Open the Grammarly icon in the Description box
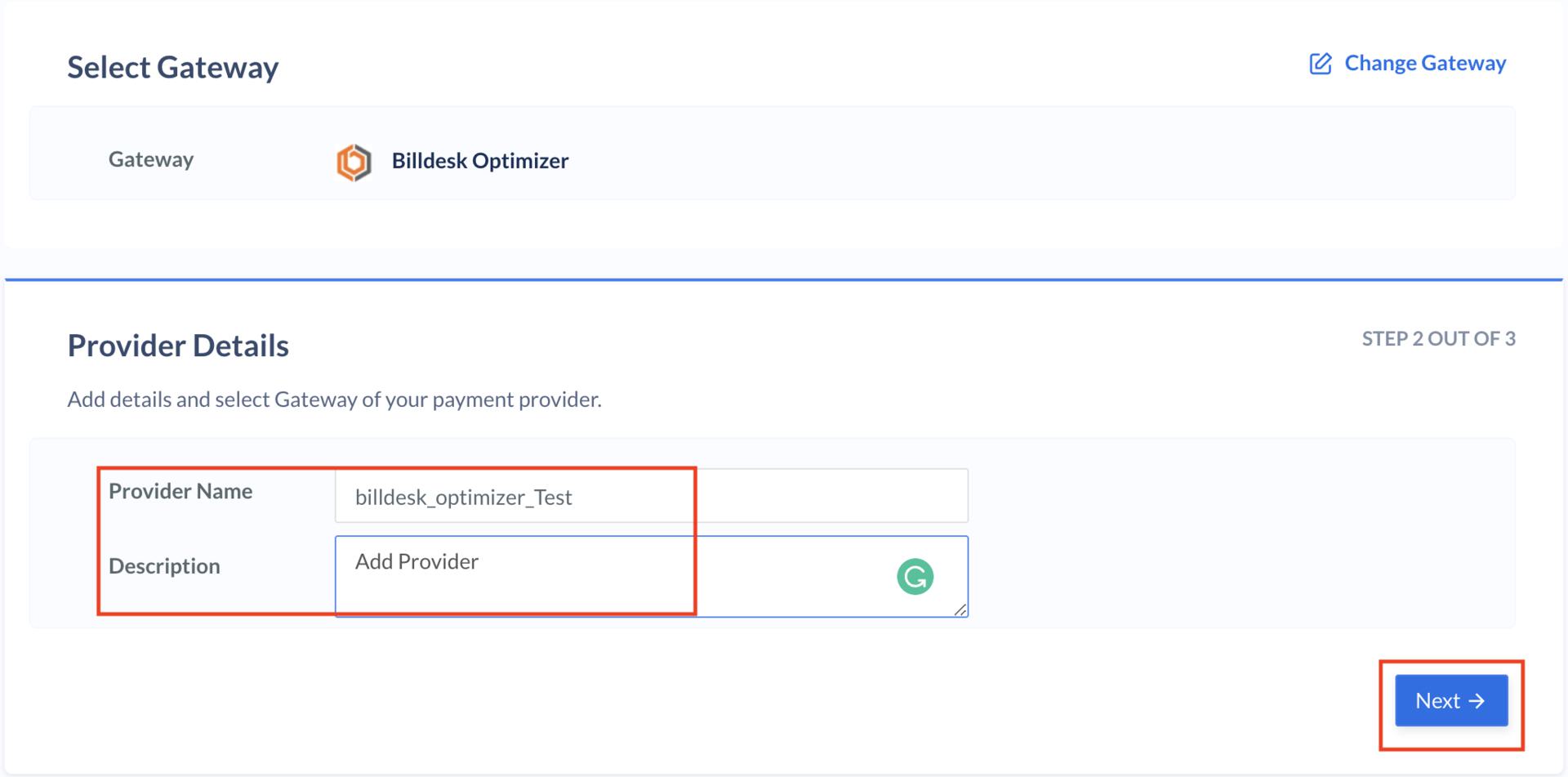 pos(916,576)
